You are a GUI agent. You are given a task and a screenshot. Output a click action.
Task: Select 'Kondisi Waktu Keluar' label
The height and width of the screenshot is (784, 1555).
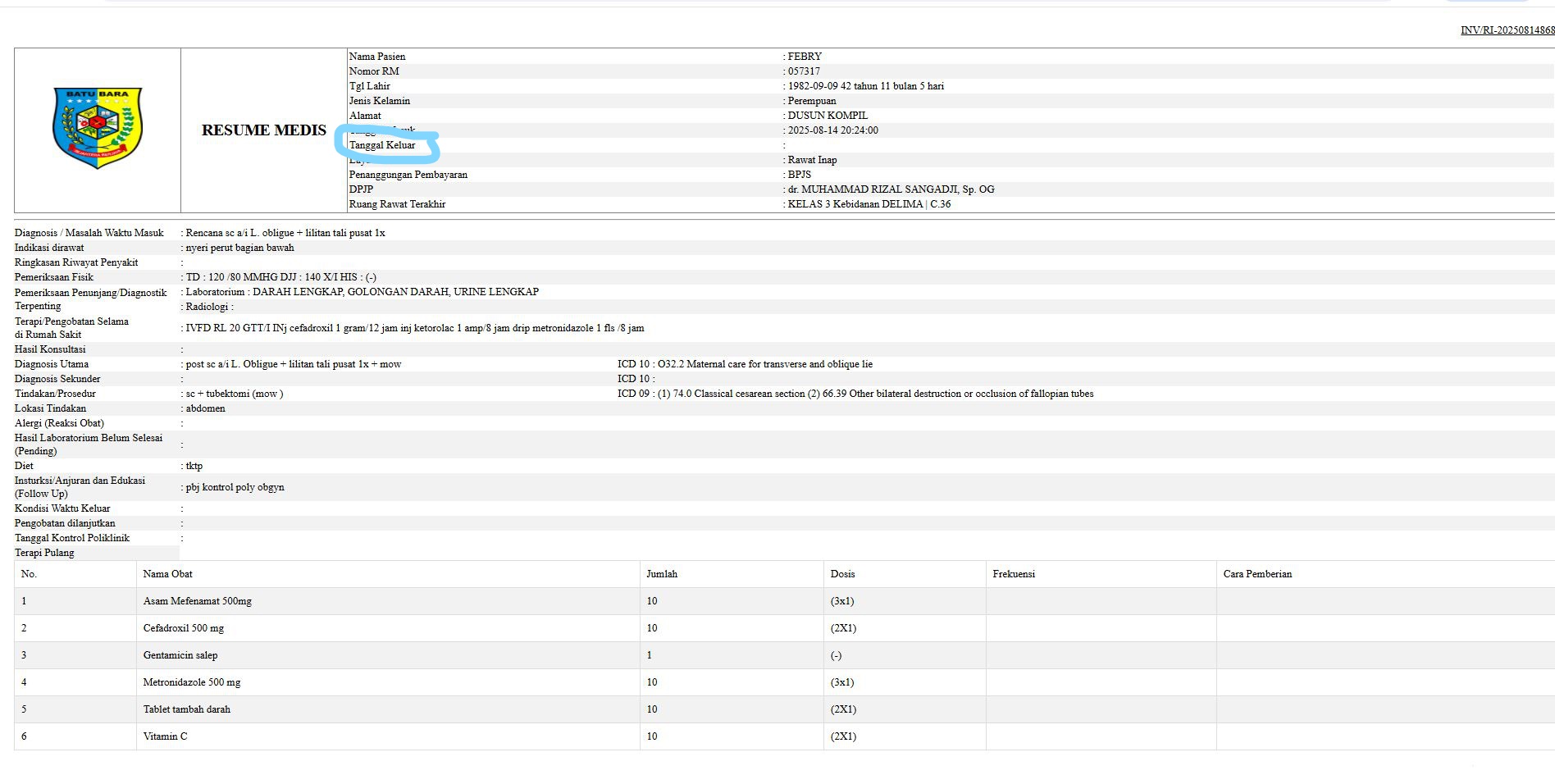62,508
